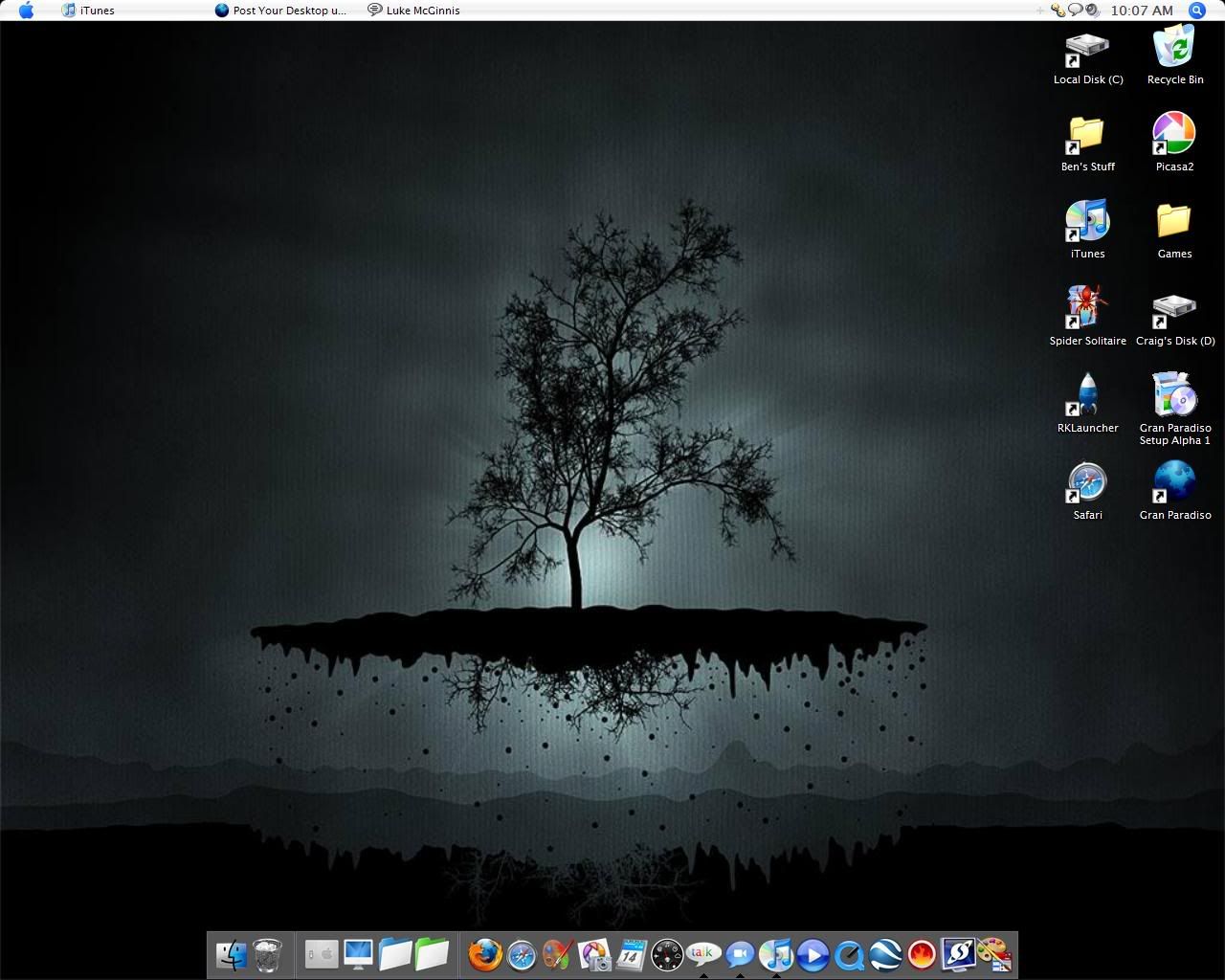The width and height of the screenshot is (1225, 980).
Task: Open the iMac computer icon in the dock
Action: tap(358, 954)
